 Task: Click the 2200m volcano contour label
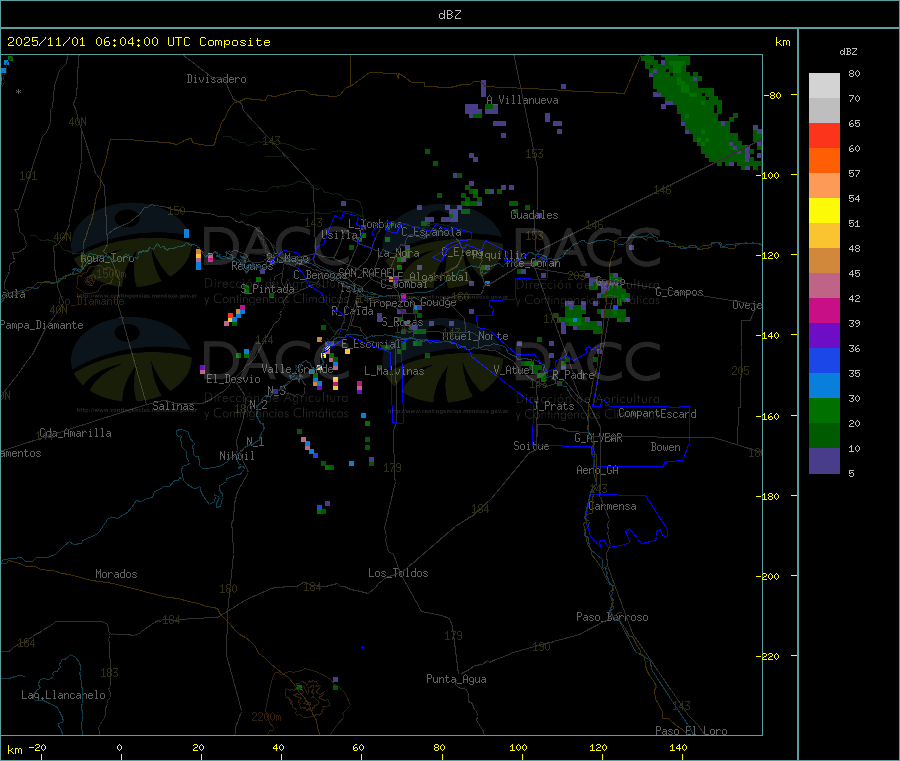coord(266,717)
